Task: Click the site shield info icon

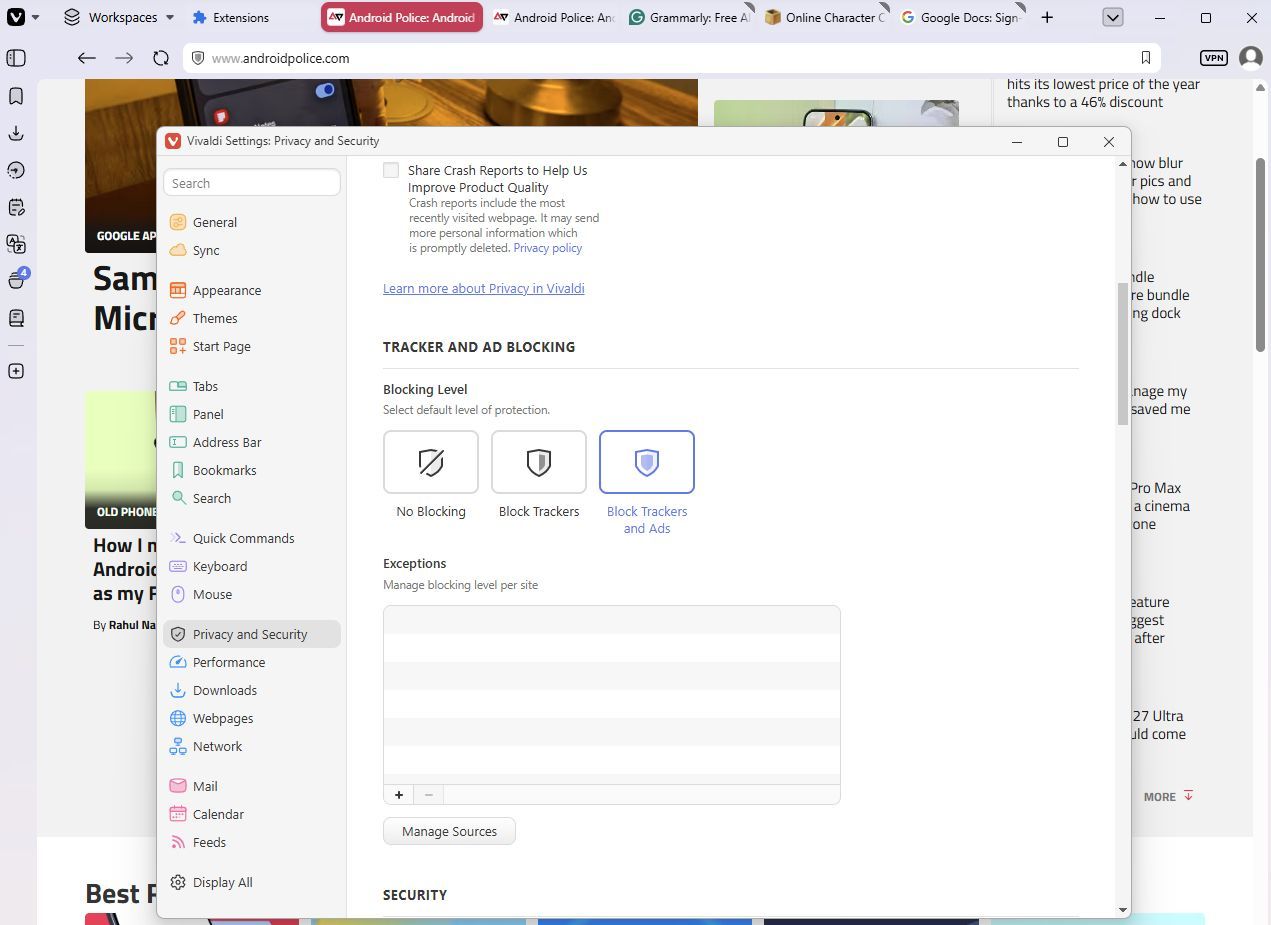Action: pyautogui.click(x=198, y=58)
